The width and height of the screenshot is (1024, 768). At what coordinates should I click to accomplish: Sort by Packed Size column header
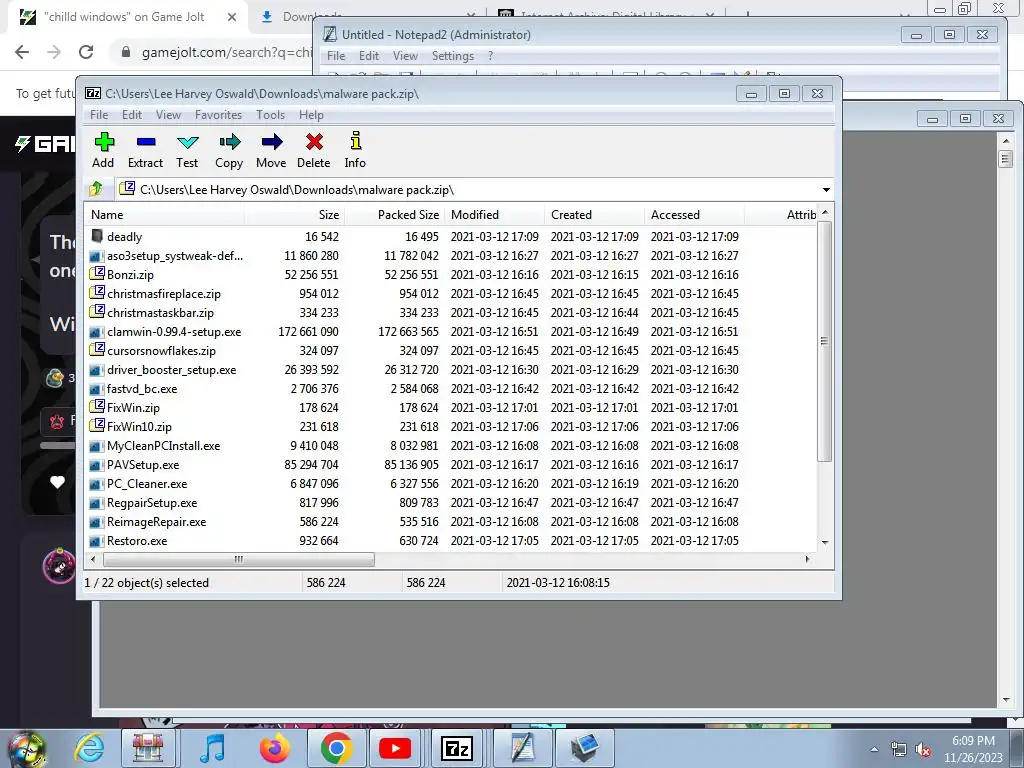click(x=394, y=215)
